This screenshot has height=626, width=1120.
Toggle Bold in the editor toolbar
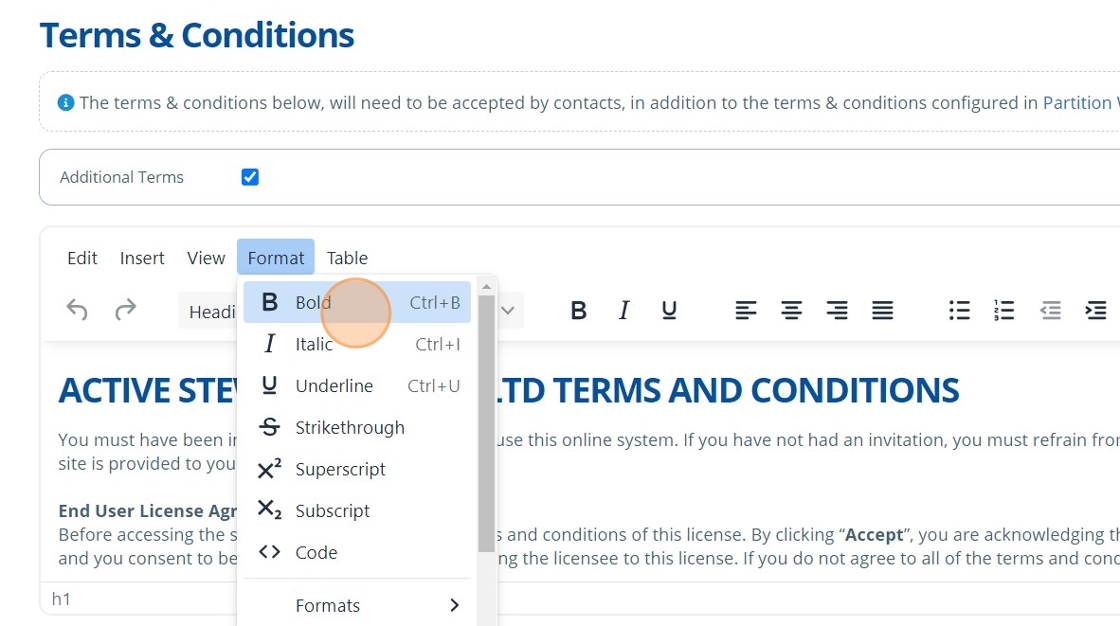578,311
